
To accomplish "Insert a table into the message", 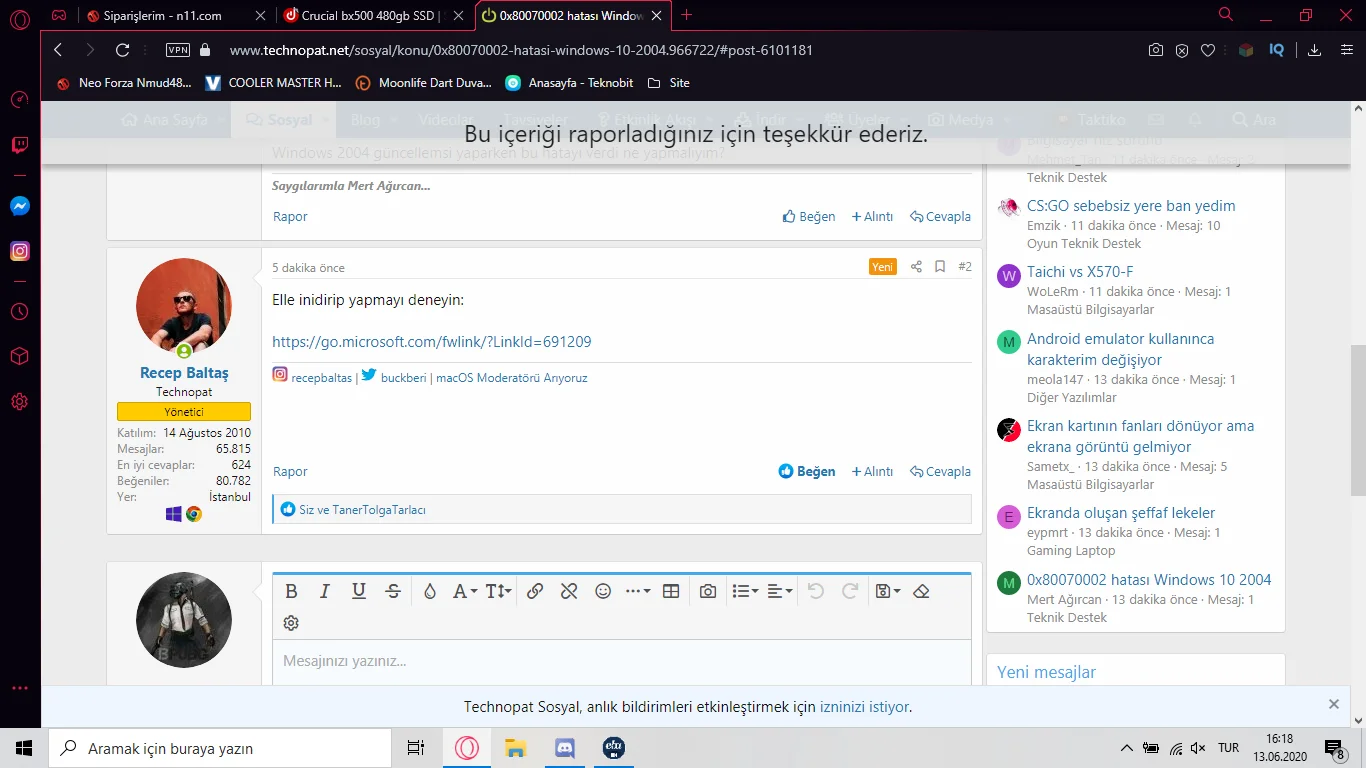I will (x=670, y=591).
